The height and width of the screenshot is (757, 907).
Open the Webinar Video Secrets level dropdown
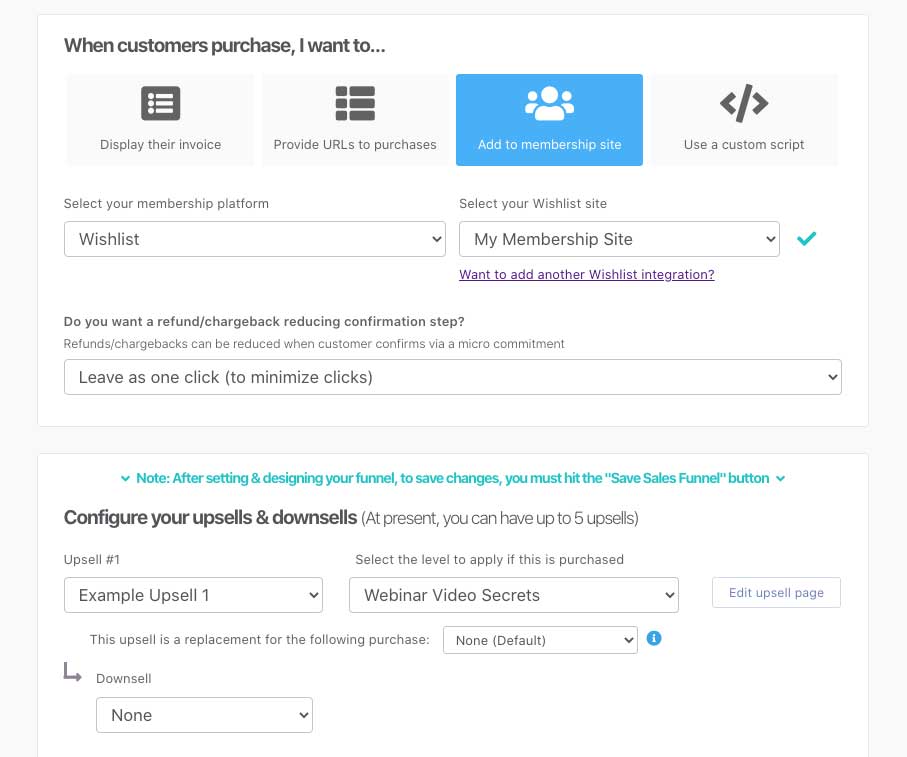pos(514,594)
